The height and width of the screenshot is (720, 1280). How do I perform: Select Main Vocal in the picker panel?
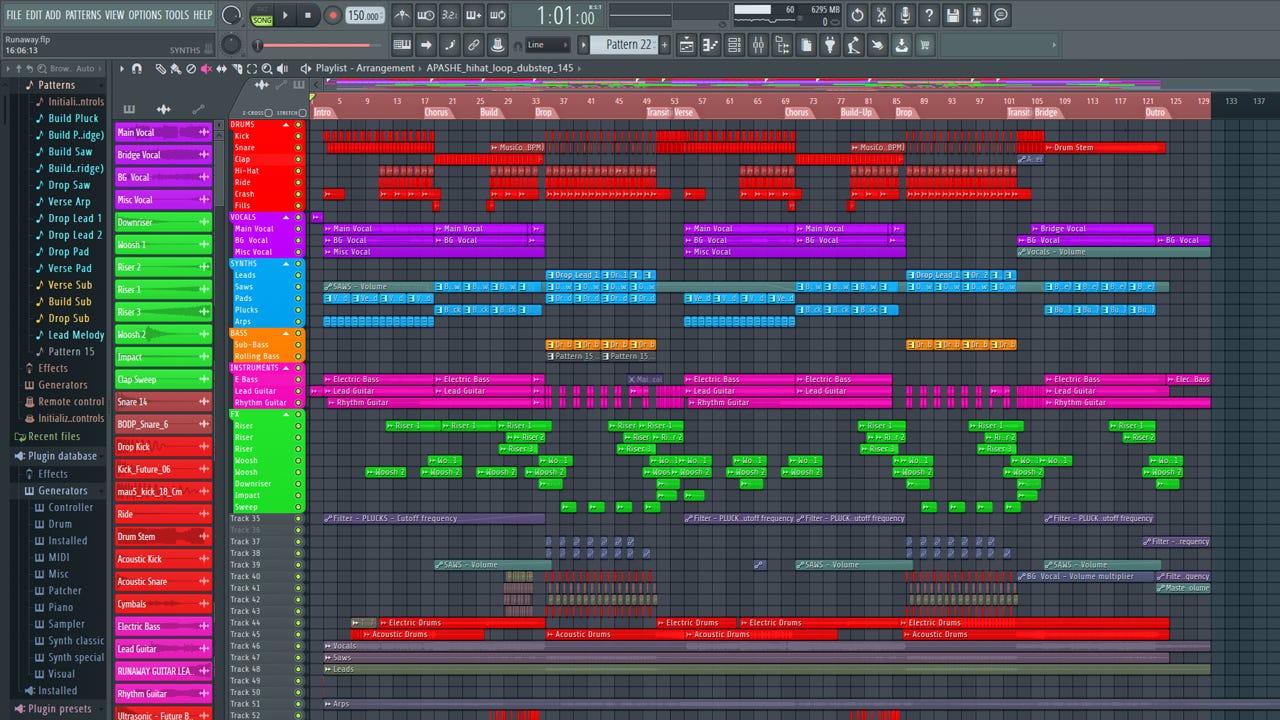point(164,133)
